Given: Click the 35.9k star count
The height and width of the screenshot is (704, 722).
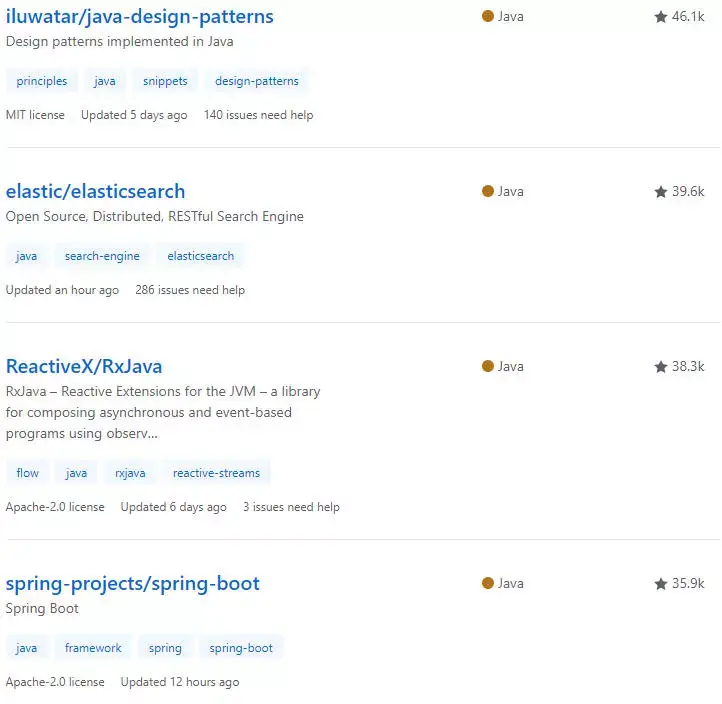Looking at the screenshot, I should click(x=688, y=583).
